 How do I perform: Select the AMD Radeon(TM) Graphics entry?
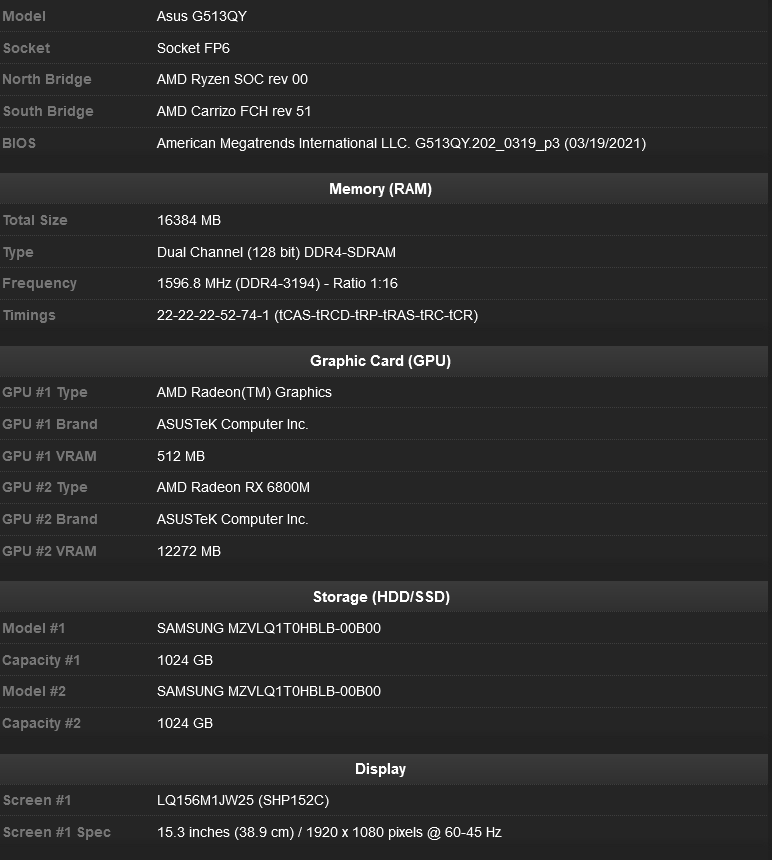click(244, 392)
